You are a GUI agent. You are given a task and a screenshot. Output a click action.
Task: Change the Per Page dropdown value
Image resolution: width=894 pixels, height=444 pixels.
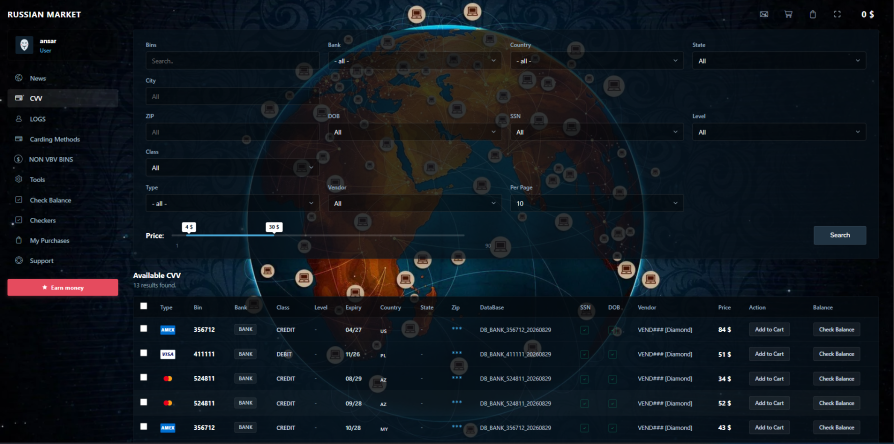(597, 203)
